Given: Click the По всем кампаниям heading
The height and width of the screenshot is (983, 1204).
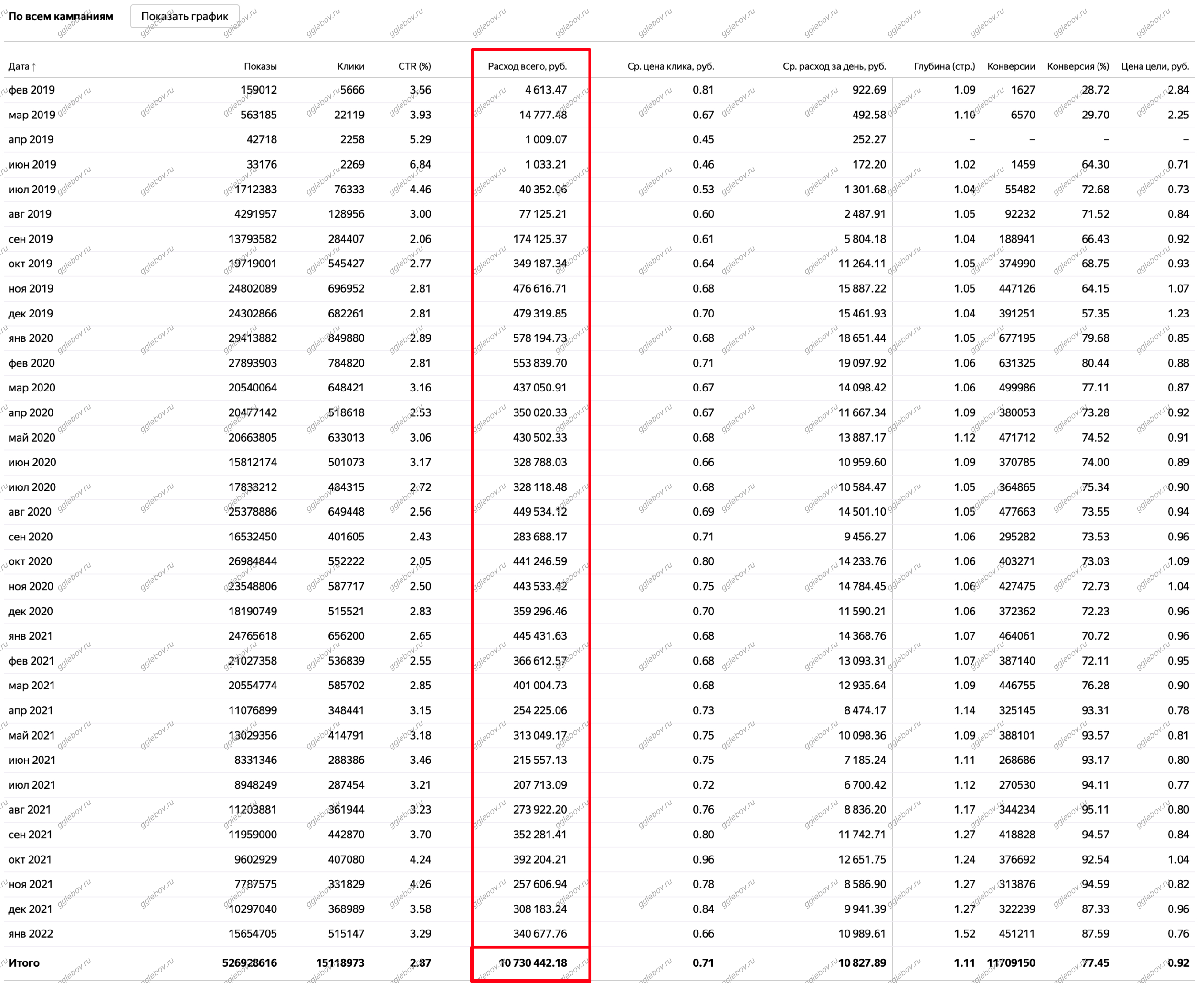Looking at the screenshot, I should click(61, 16).
